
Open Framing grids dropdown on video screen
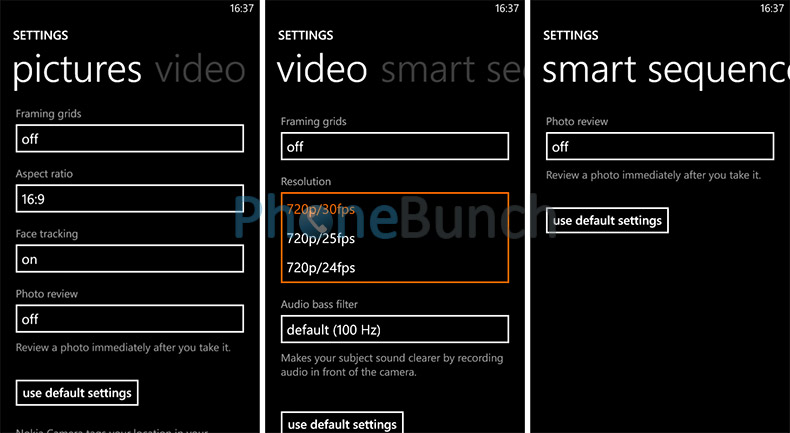tap(394, 147)
